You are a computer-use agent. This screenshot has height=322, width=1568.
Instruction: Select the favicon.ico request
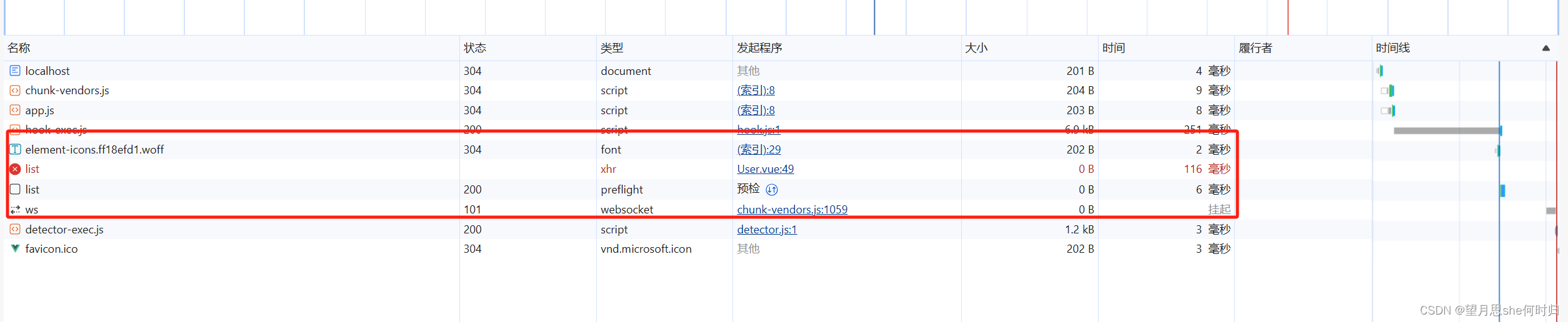(51, 249)
